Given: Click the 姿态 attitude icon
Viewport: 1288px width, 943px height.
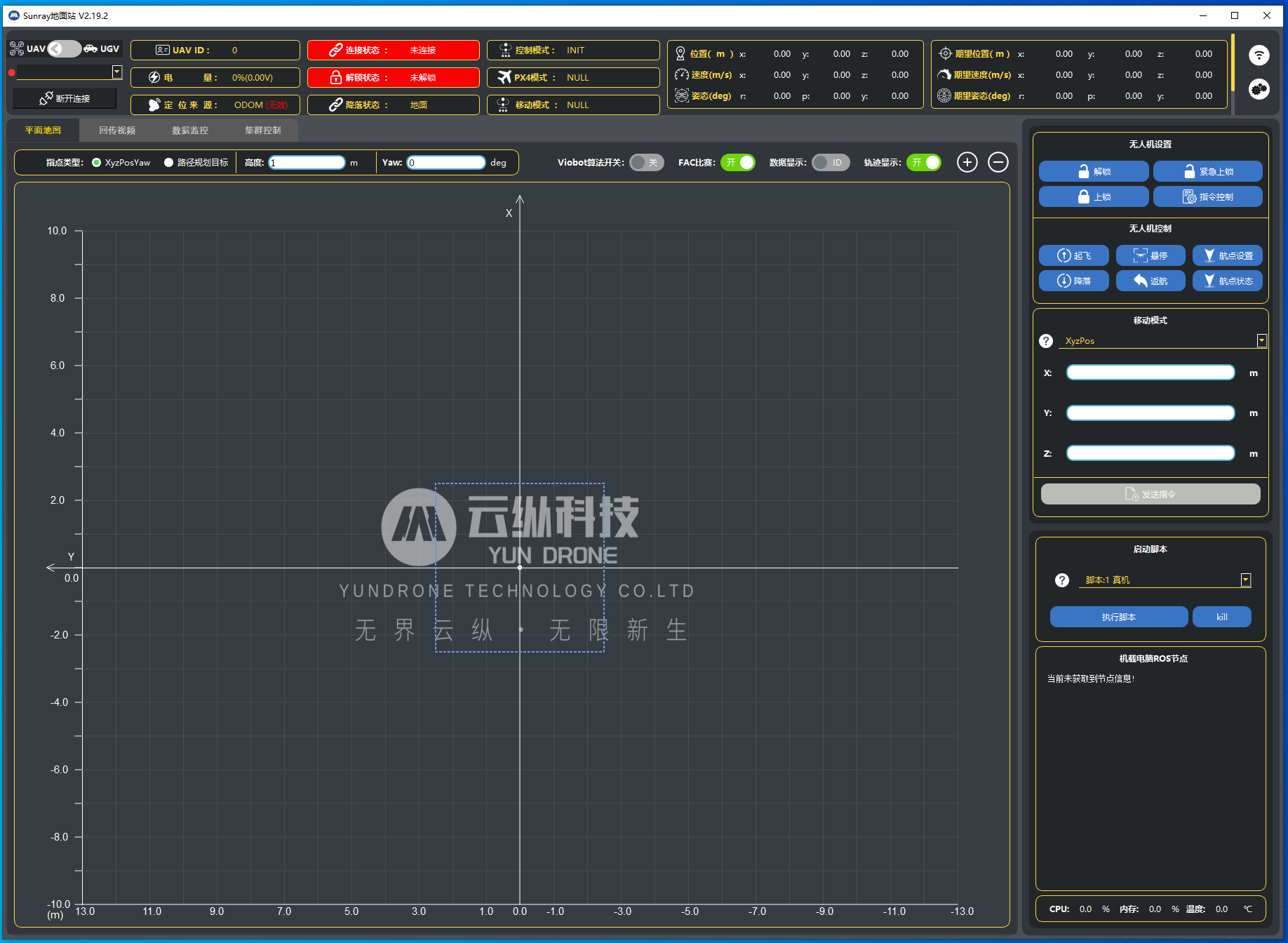Looking at the screenshot, I should 681,95.
